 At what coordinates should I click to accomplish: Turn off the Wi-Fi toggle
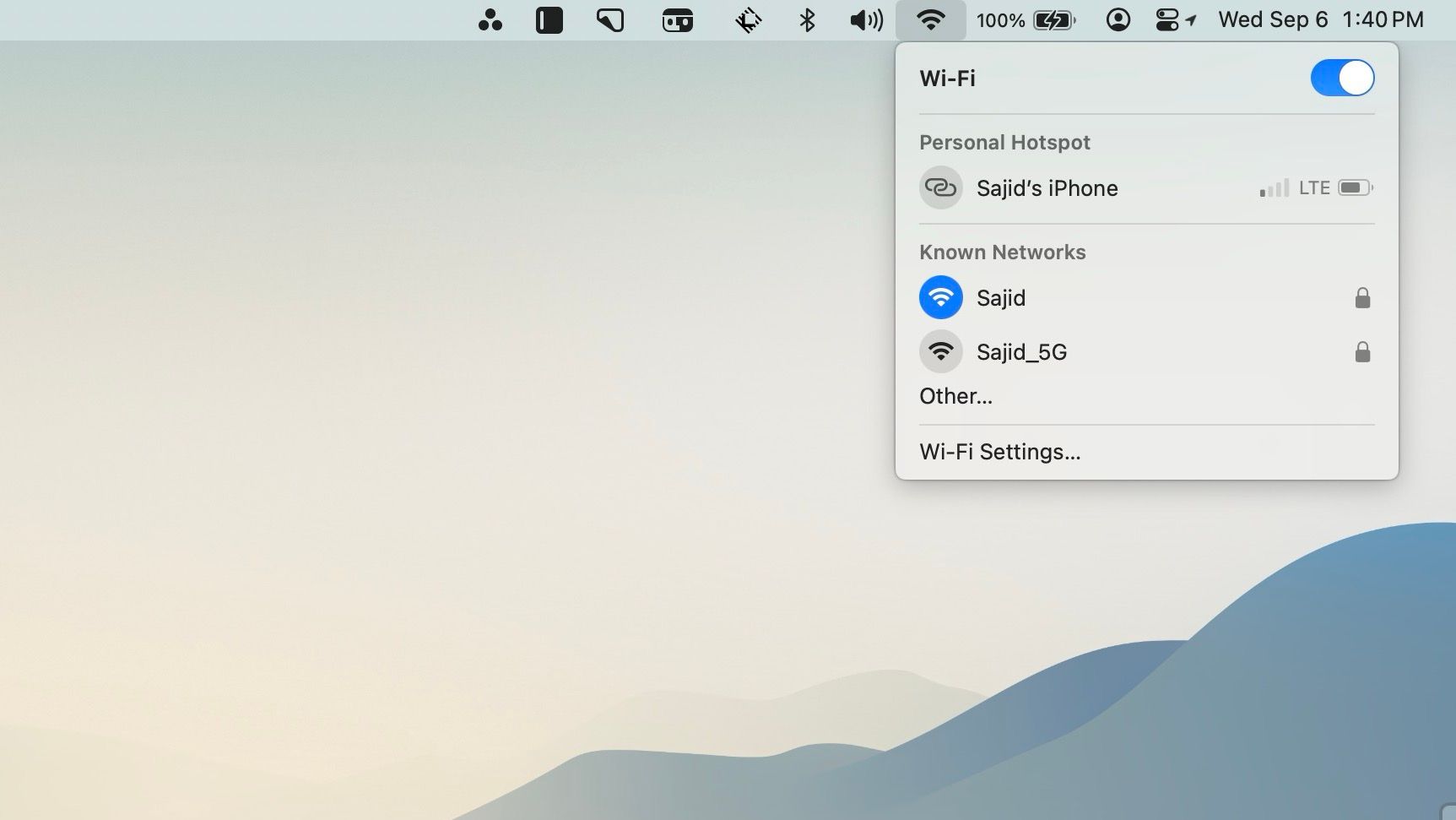click(x=1341, y=78)
